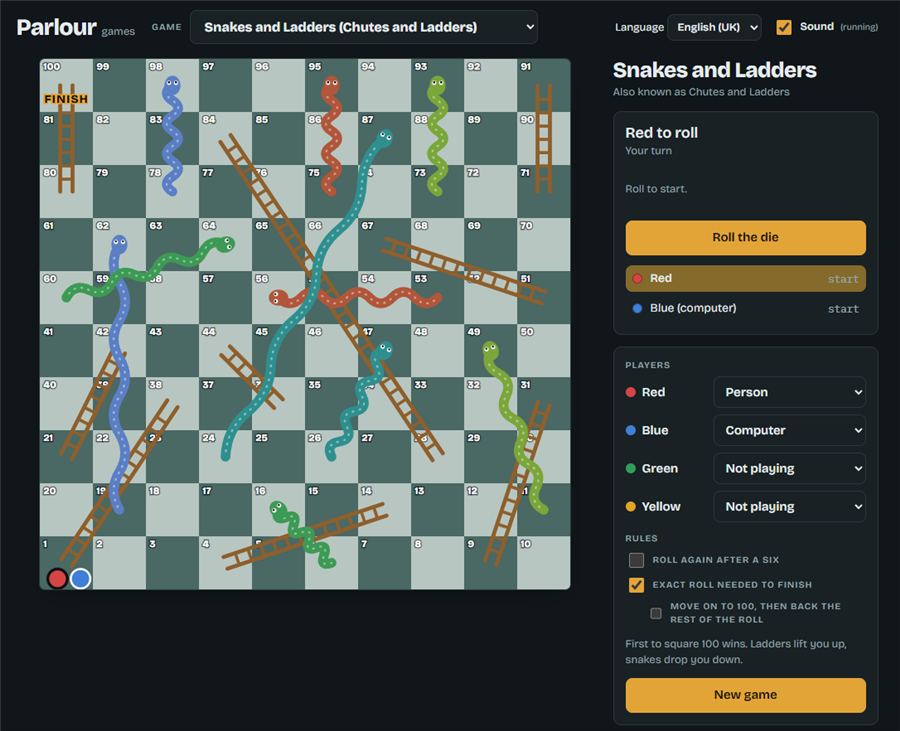This screenshot has width=900, height=731.
Task: Open the Game selection dropdown
Action: 364,27
